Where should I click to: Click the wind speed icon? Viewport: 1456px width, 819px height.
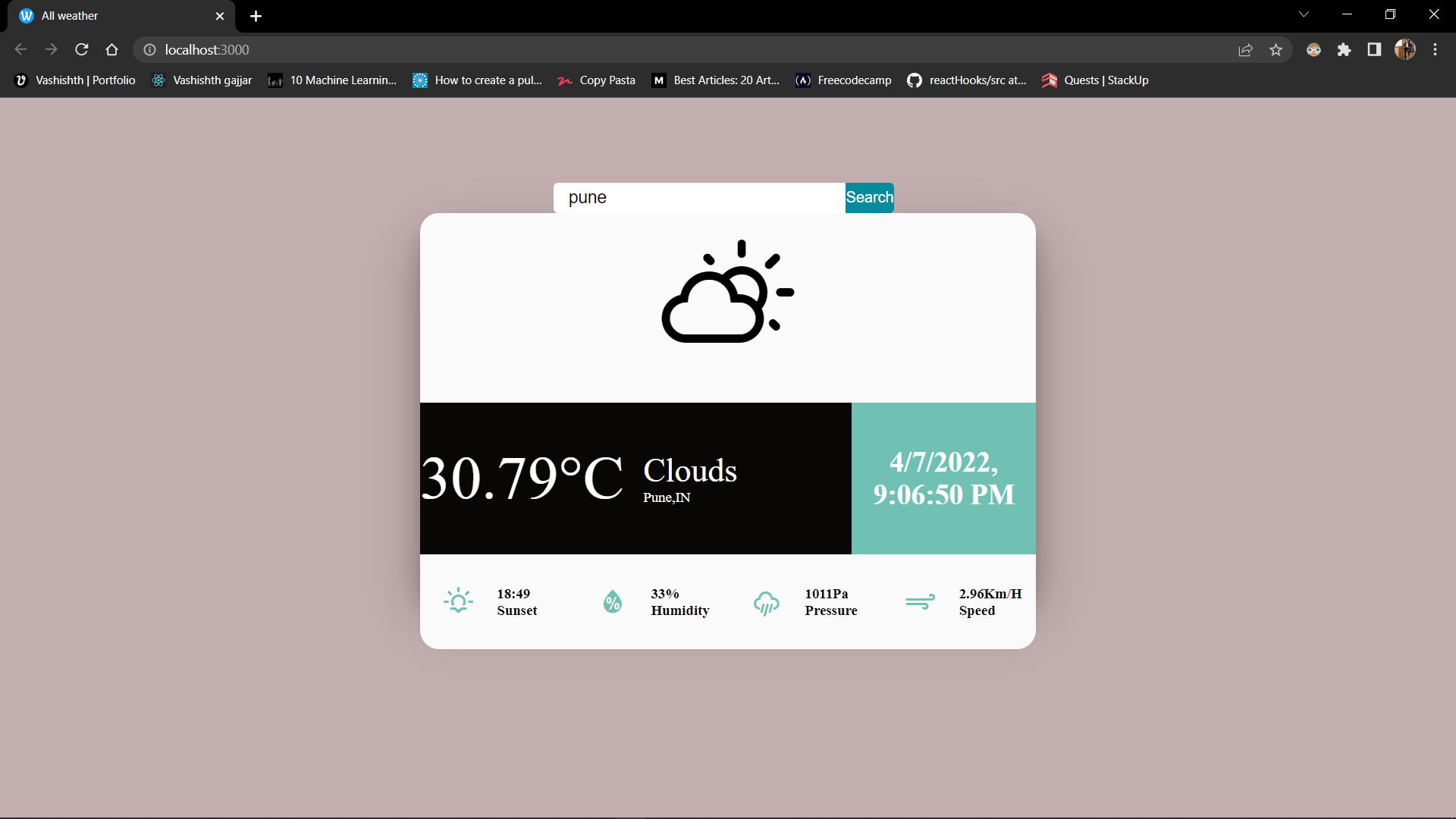pyautogui.click(x=920, y=601)
